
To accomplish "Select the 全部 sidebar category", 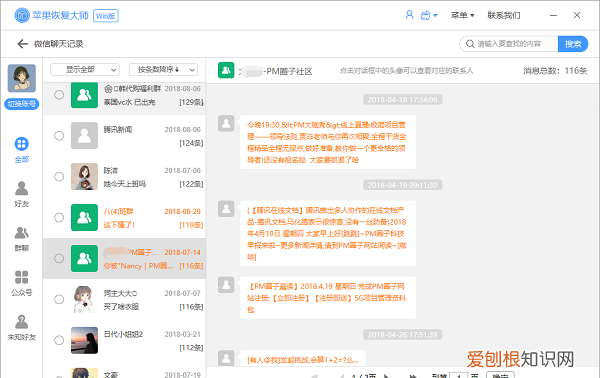I will 22,150.
